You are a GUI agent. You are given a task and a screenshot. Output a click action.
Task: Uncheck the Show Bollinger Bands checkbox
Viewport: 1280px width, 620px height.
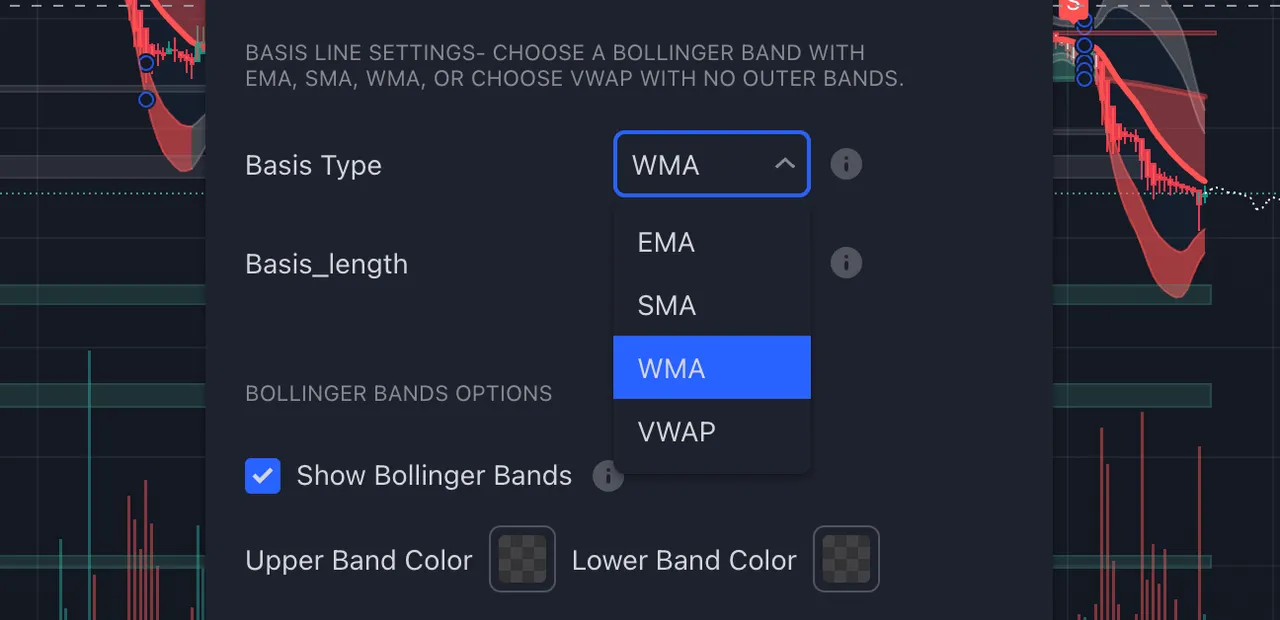(x=263, y=476)
